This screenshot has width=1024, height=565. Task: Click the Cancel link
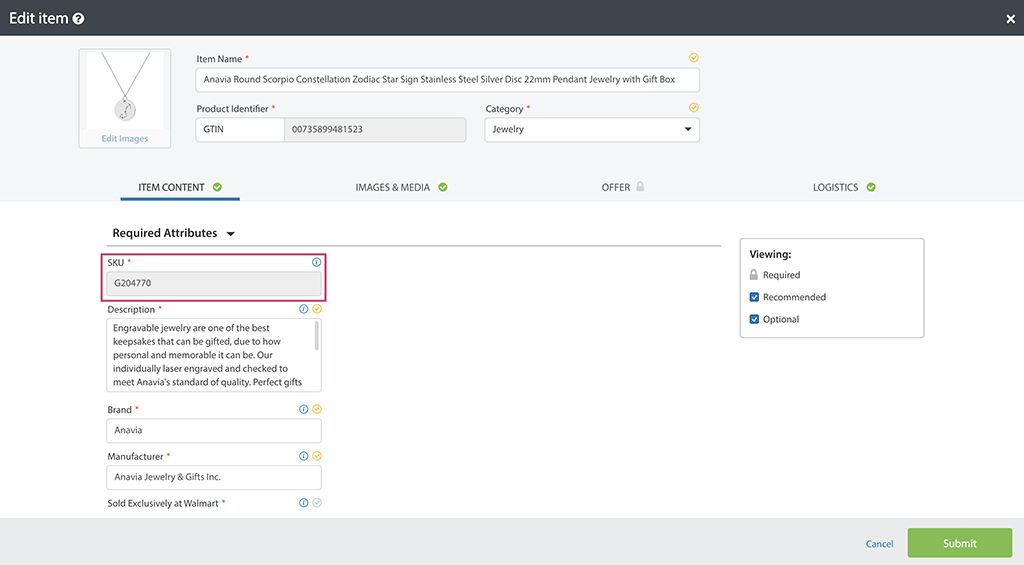(x=879, y=544)
